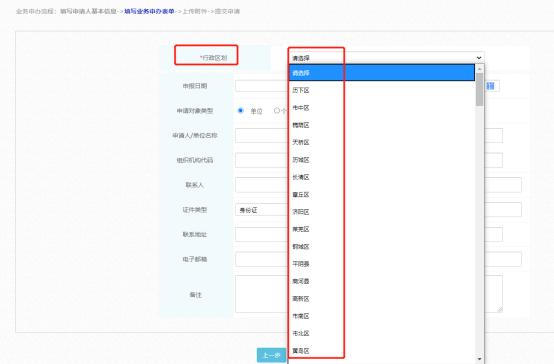The width and height of the screenshot is (554, 364).
Task: Click the 上一步 button
Action: (x=271, y=355)
